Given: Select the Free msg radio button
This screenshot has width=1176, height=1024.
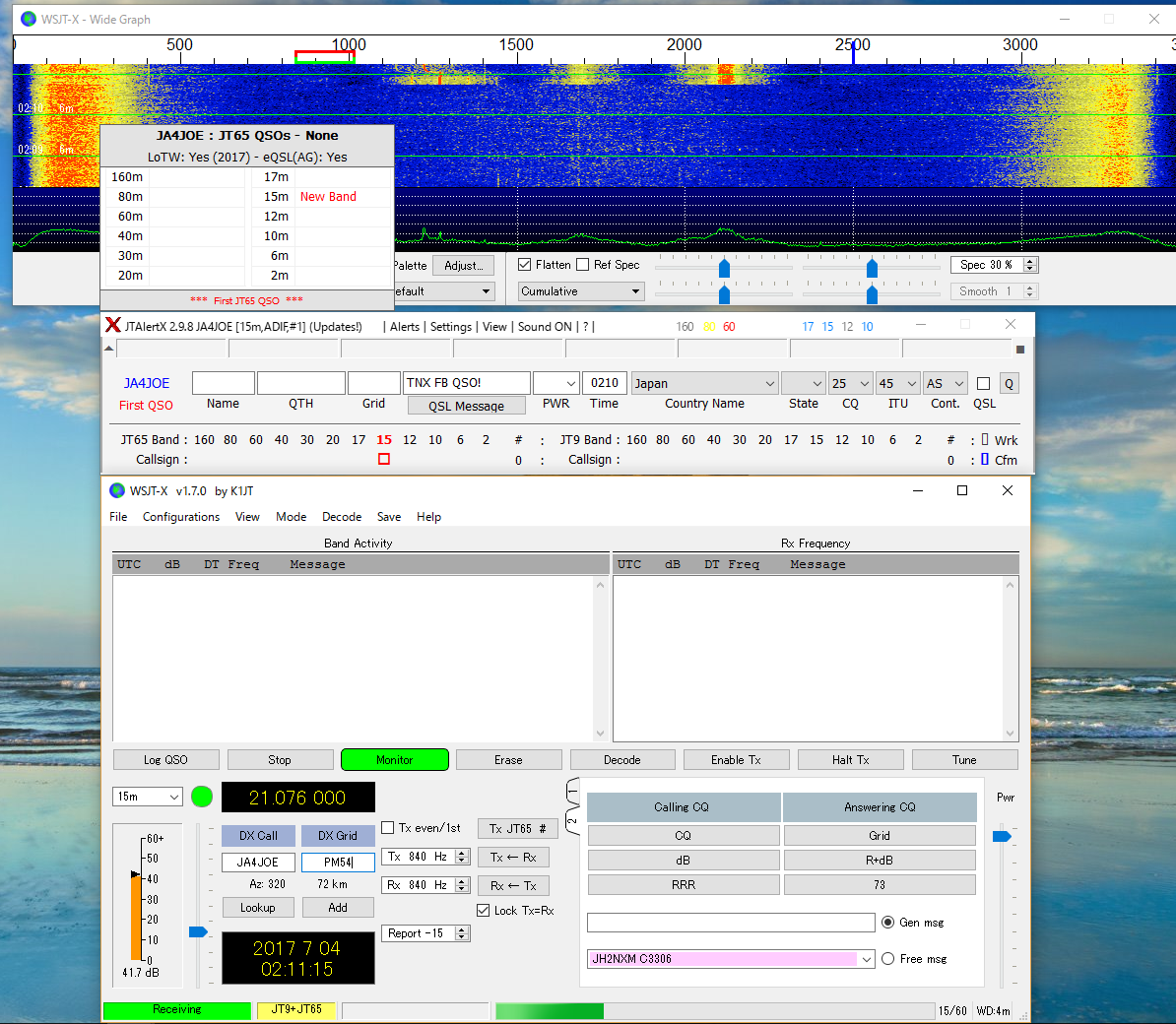Looking at the screenshot, I should coord(888,959).
